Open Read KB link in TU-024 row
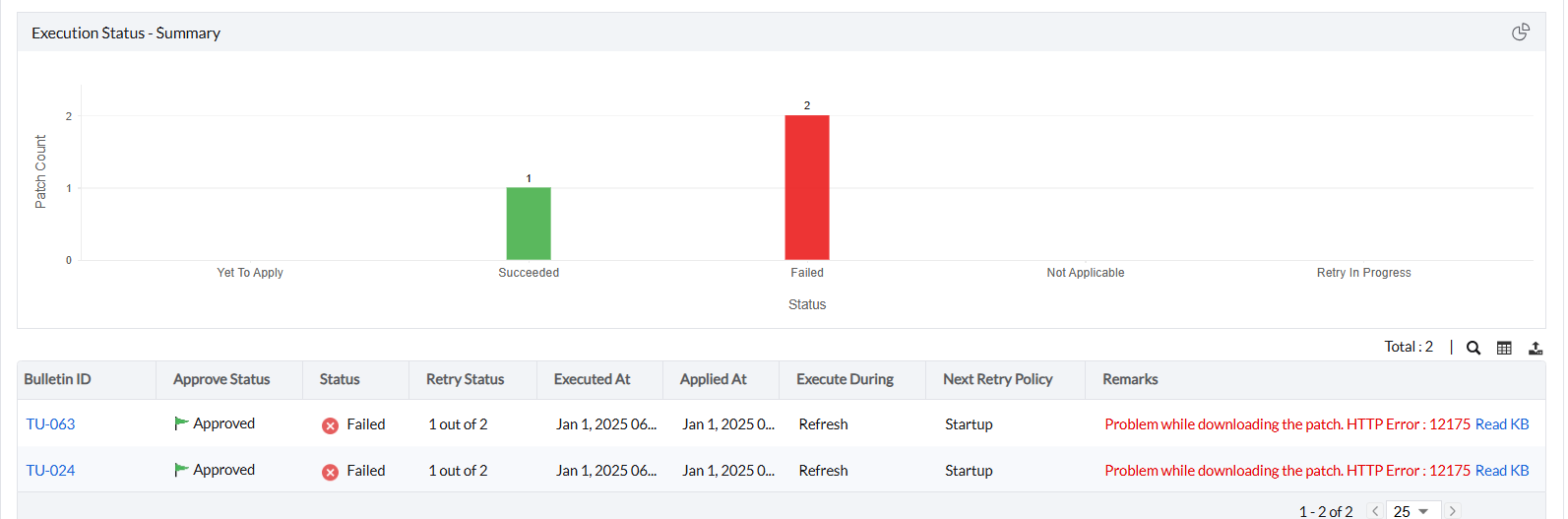Screen dimensions: 1568x519 [x=1501, y=471]
